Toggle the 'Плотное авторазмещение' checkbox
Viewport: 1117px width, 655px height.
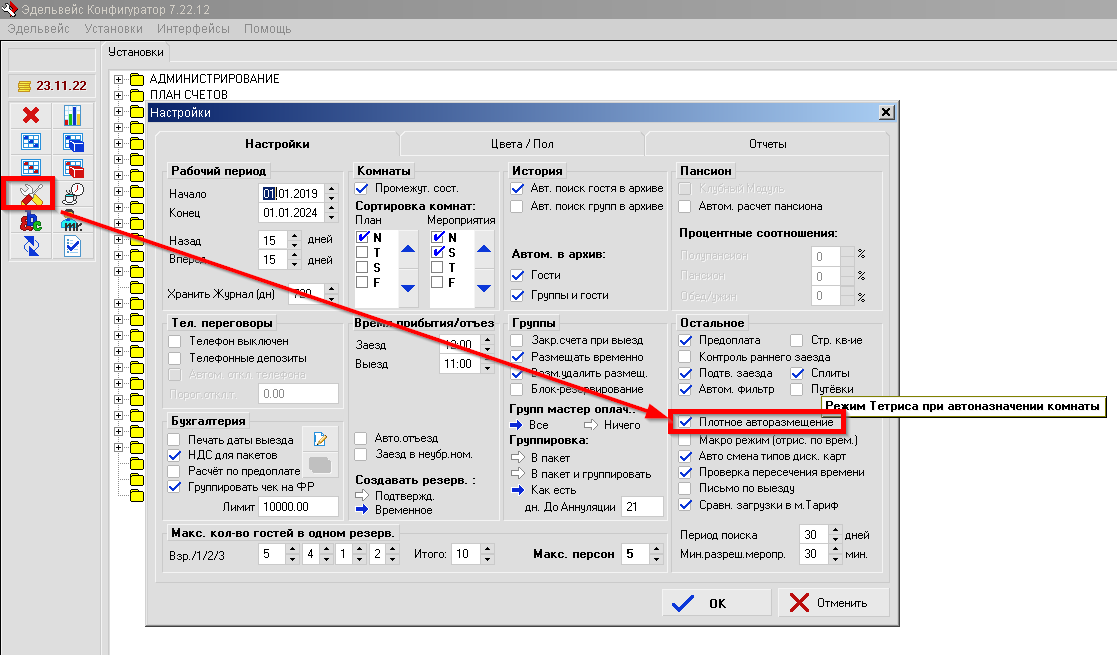pos(685,422)
